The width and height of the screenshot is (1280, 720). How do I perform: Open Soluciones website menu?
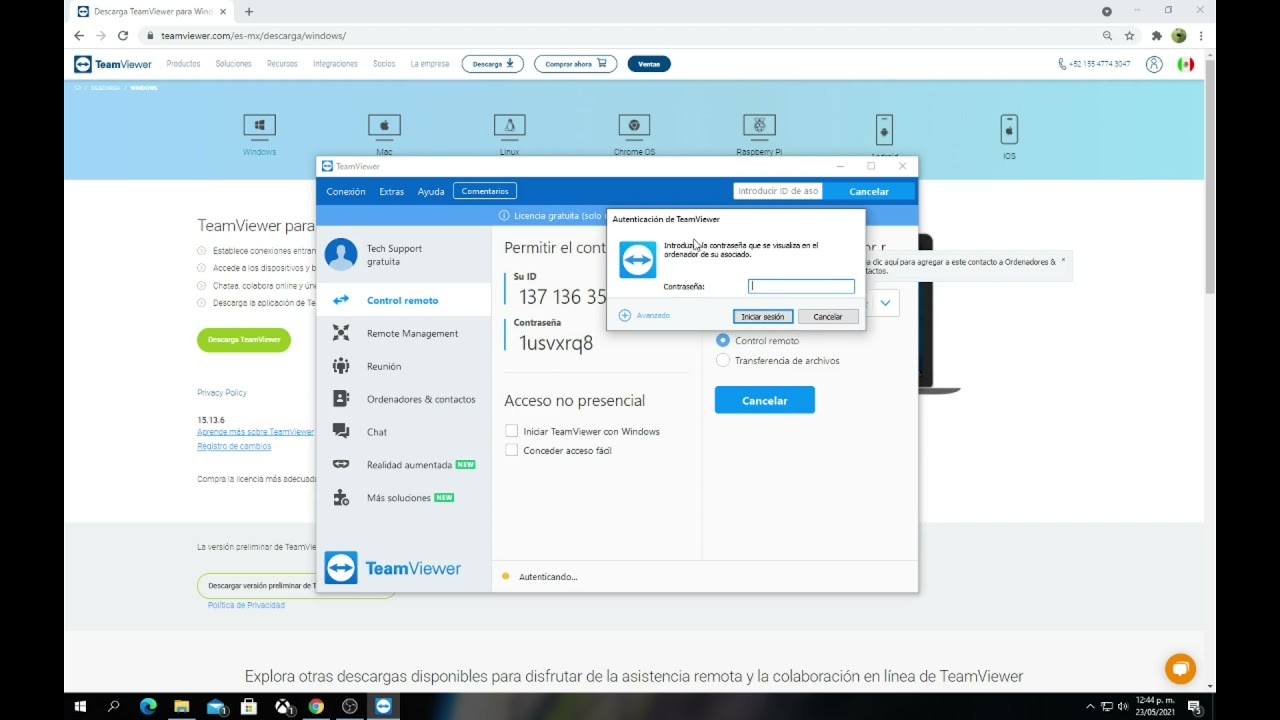(x=234, y=64)
